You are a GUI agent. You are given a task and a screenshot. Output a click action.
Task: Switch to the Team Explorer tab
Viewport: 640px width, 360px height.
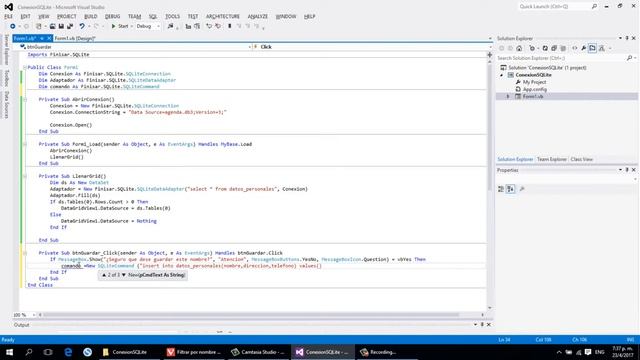point(551,159)
